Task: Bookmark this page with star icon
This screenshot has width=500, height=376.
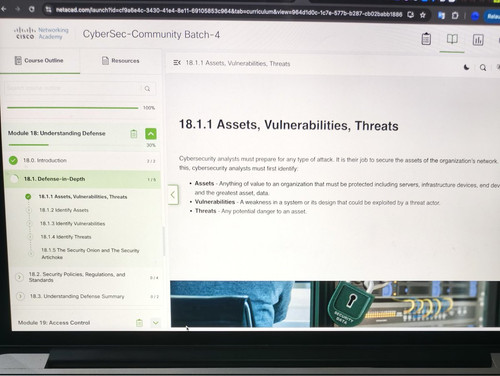Action: click(x=423, y=15)
